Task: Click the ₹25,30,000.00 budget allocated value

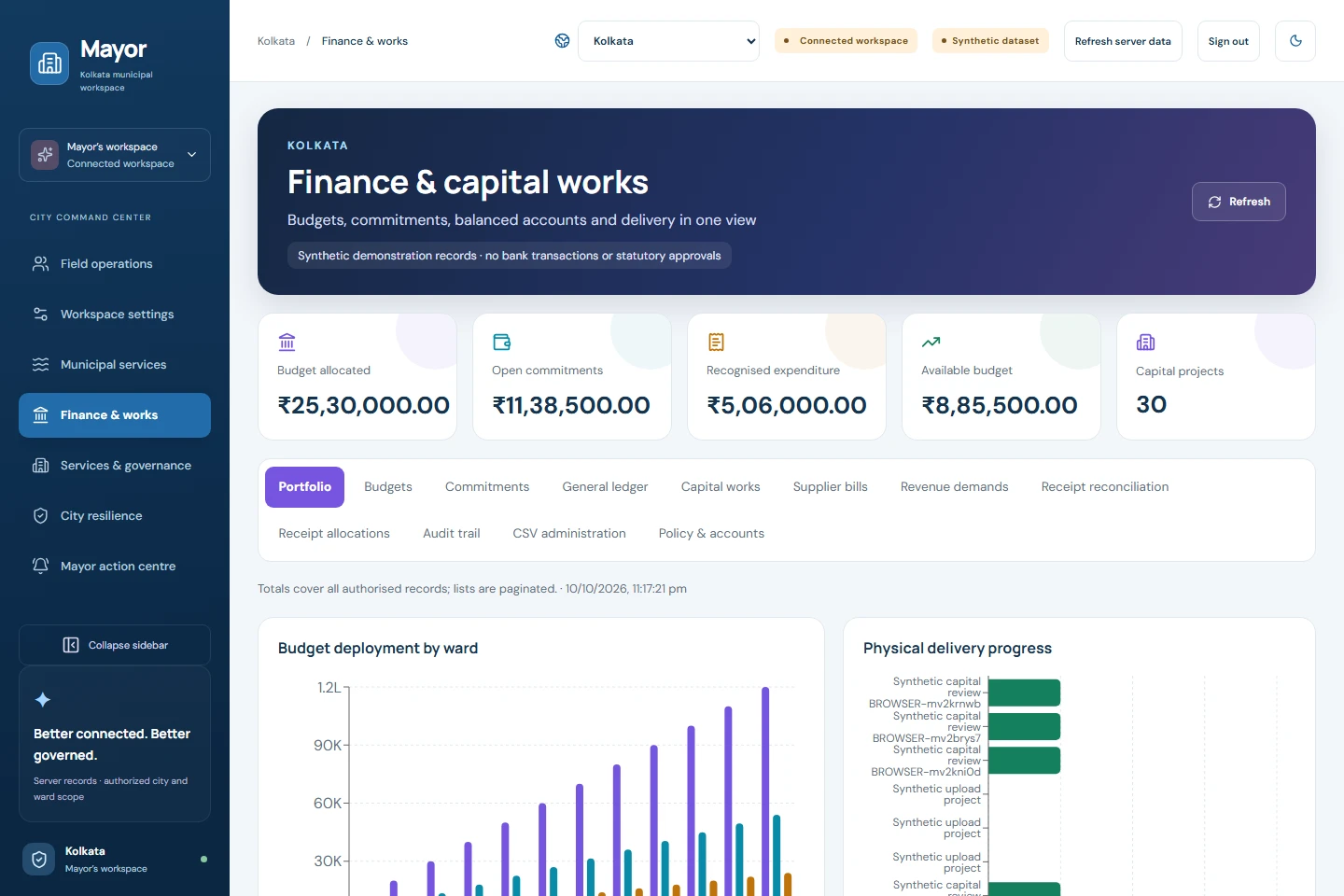Action: point(364,405)
